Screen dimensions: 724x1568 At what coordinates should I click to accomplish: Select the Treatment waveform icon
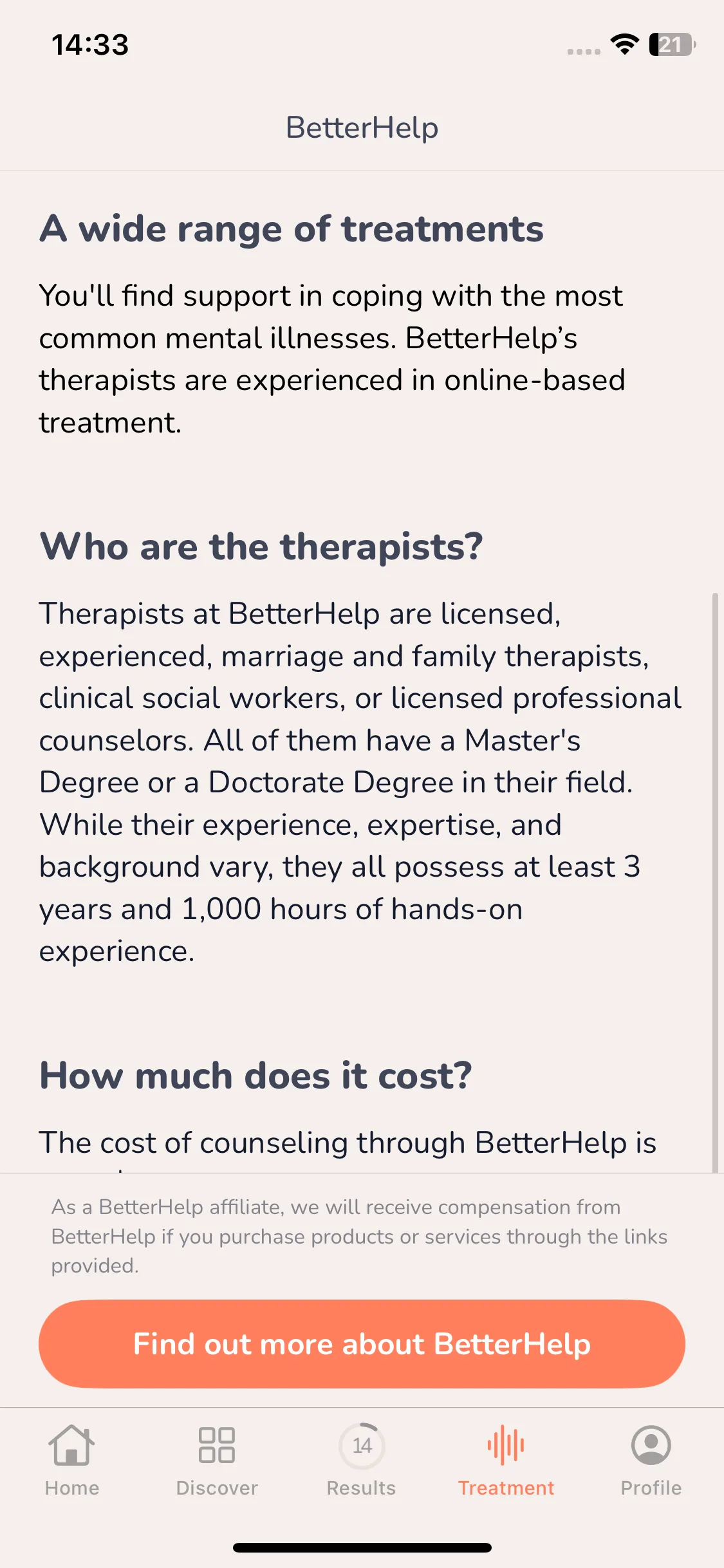point(506,1445)
